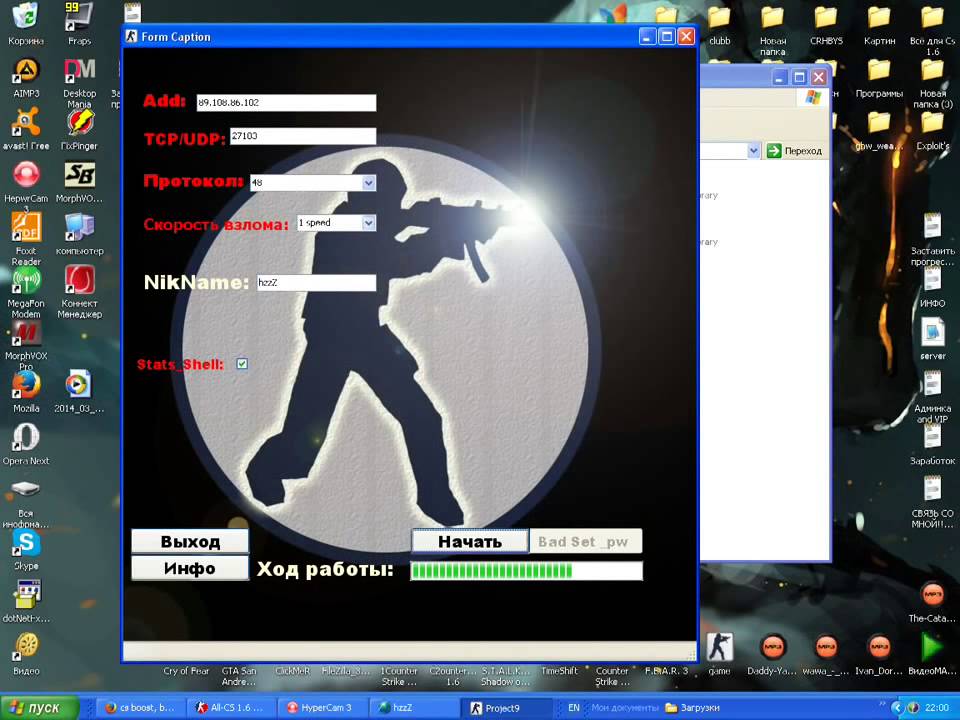Open Коннект Менеджер shortcut
The width and height of the screenshot is (960, 720).
coord(79,280)
